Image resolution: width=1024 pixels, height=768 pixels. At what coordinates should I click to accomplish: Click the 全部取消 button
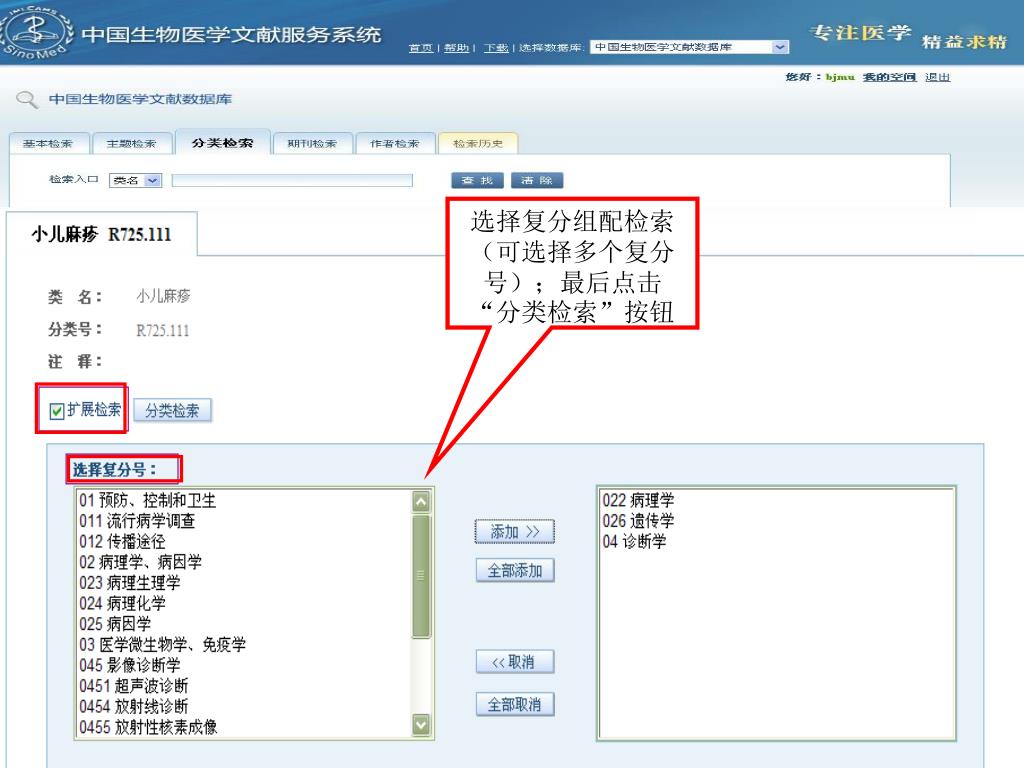(515, 705)
